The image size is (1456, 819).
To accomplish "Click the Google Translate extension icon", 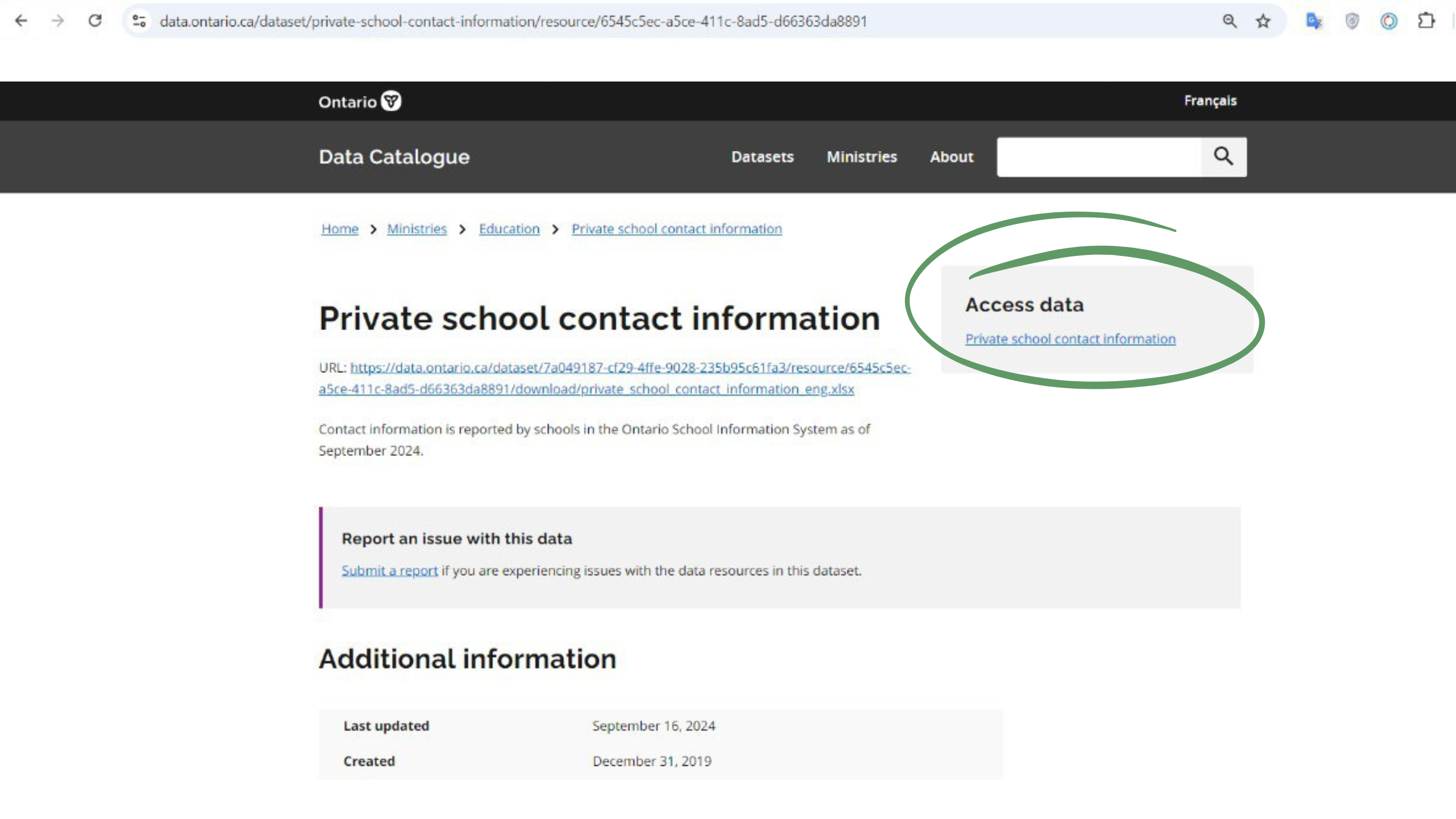I will point(1314,21).
